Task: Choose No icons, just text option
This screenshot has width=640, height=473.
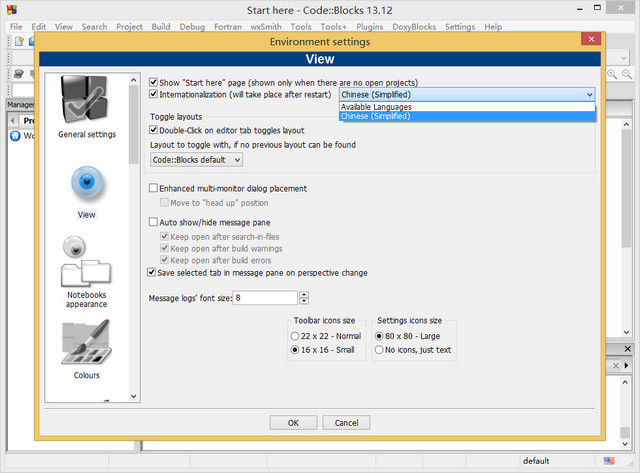Action: pyautogui.click(x=379, y=350)
